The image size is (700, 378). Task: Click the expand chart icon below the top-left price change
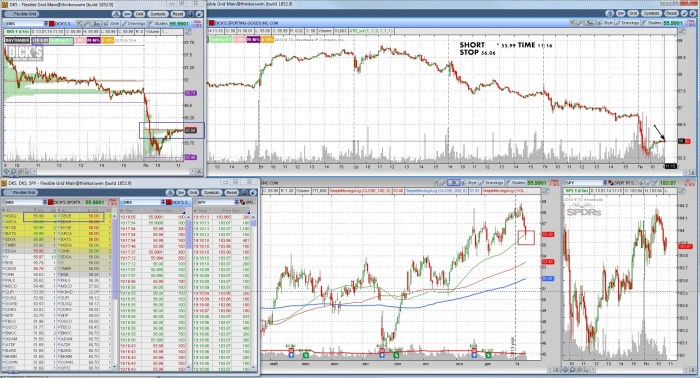[x=188, y=33]
